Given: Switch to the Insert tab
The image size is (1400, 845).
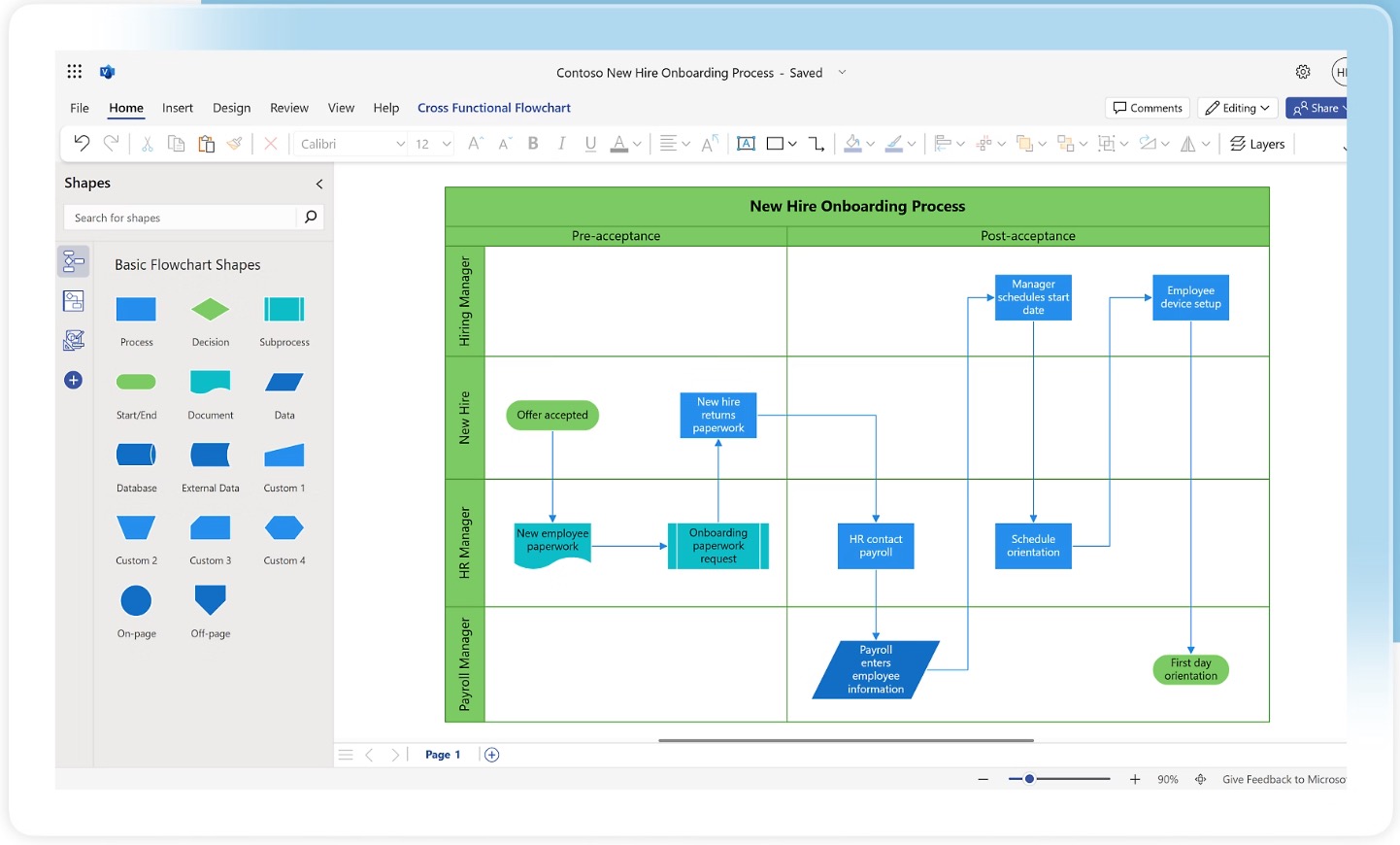Looking at the screenshot, I should 178,108.
